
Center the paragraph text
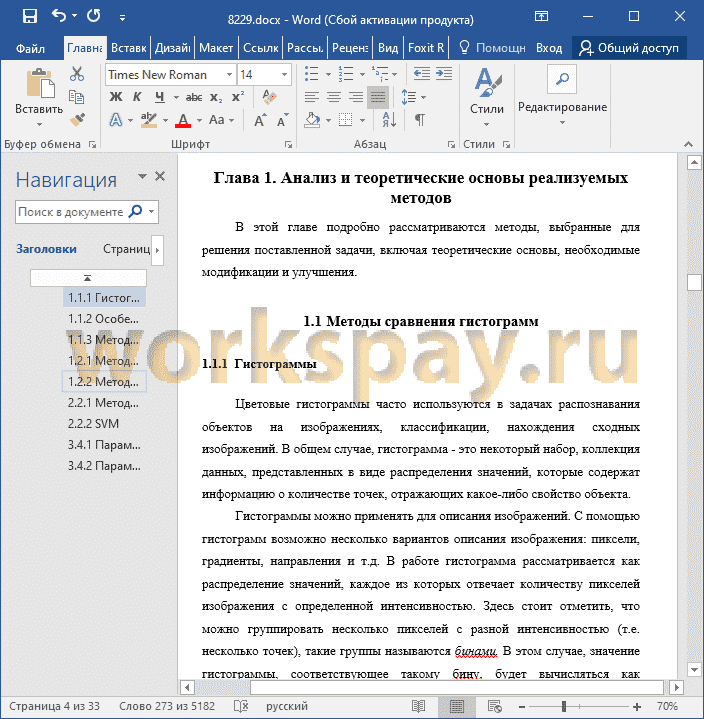(x=334, y=97)
